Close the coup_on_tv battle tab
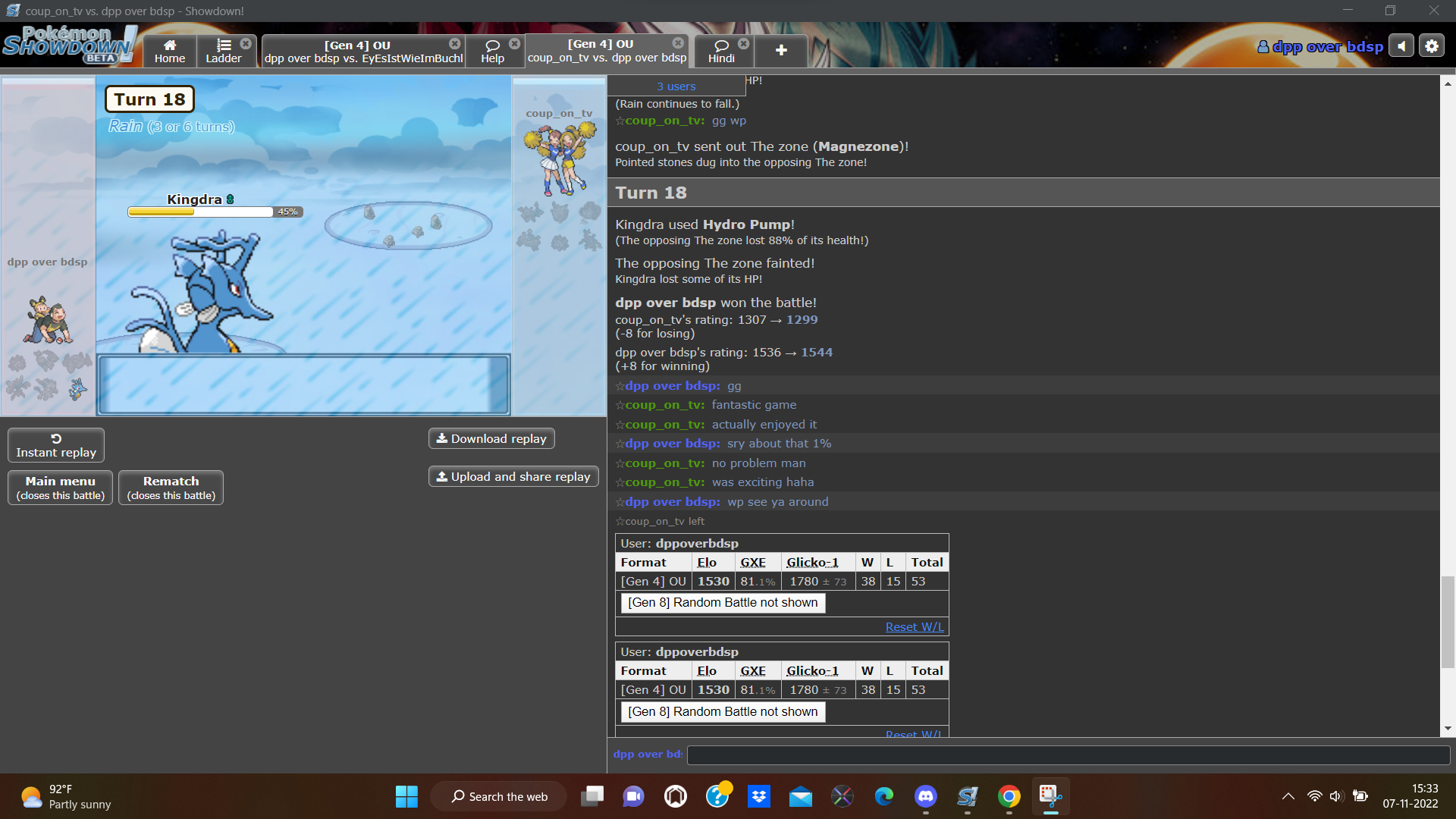Image resolution: width=1456 pixels, height=819 pixels. click(x=679, y=43)
